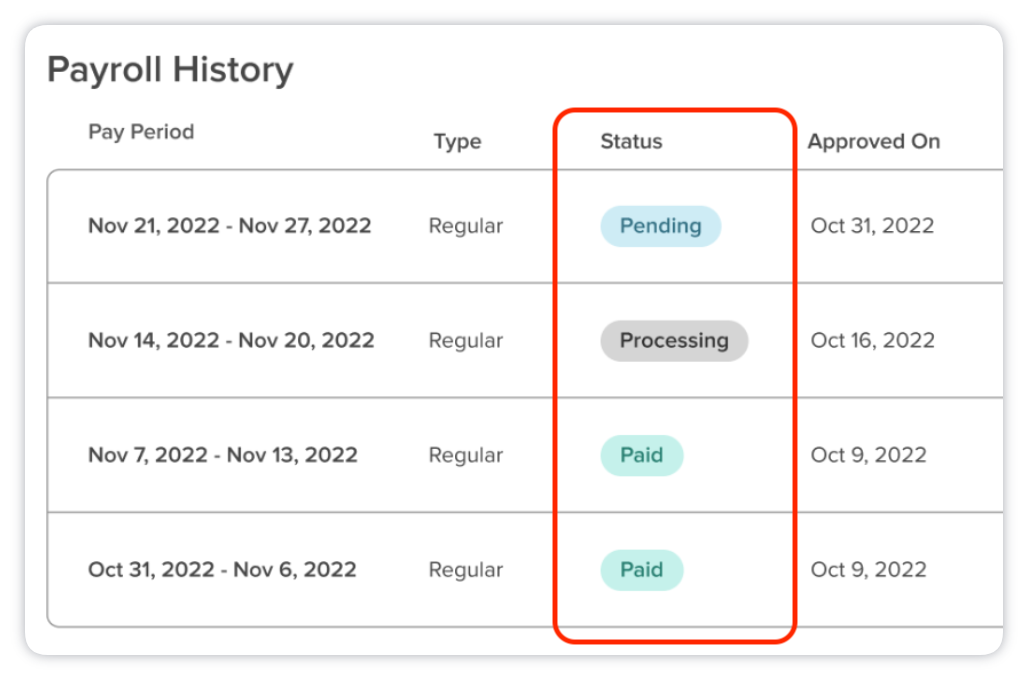Click the Oct 16, 2022 approval date
The width and height of the screenshot is (1028, 680).
point(872,341)
